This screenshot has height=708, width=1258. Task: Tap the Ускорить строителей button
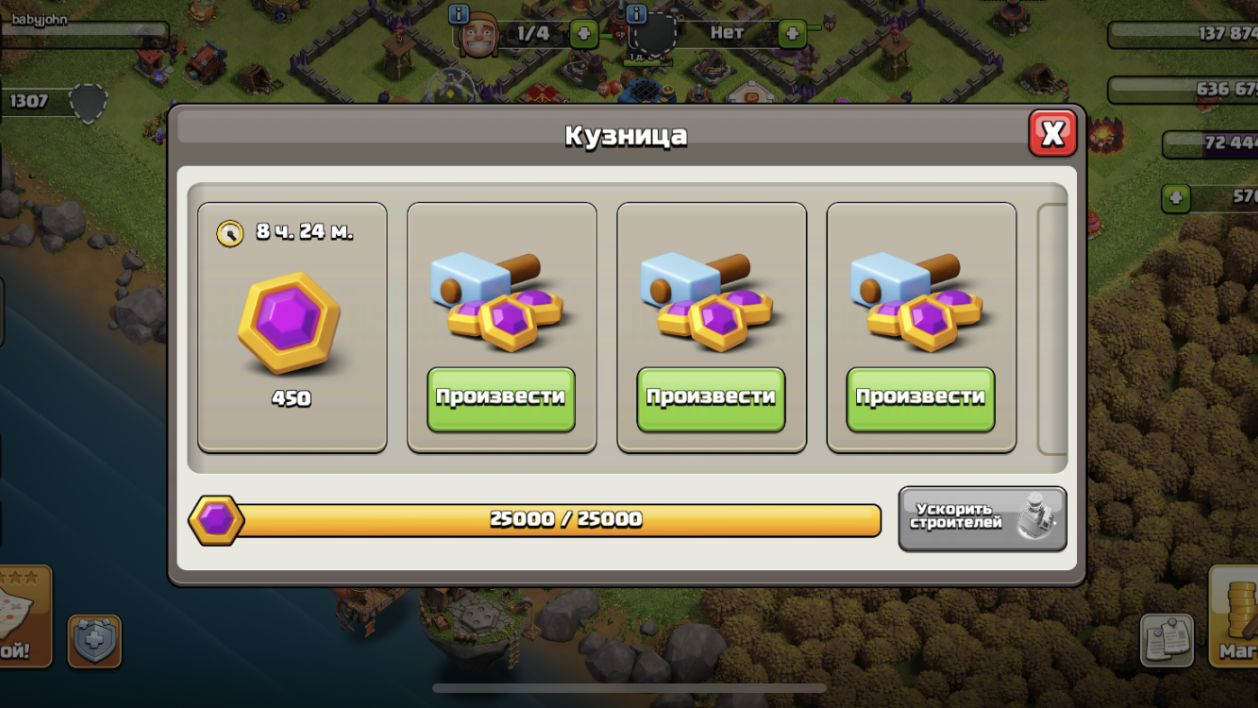point(982,518)
